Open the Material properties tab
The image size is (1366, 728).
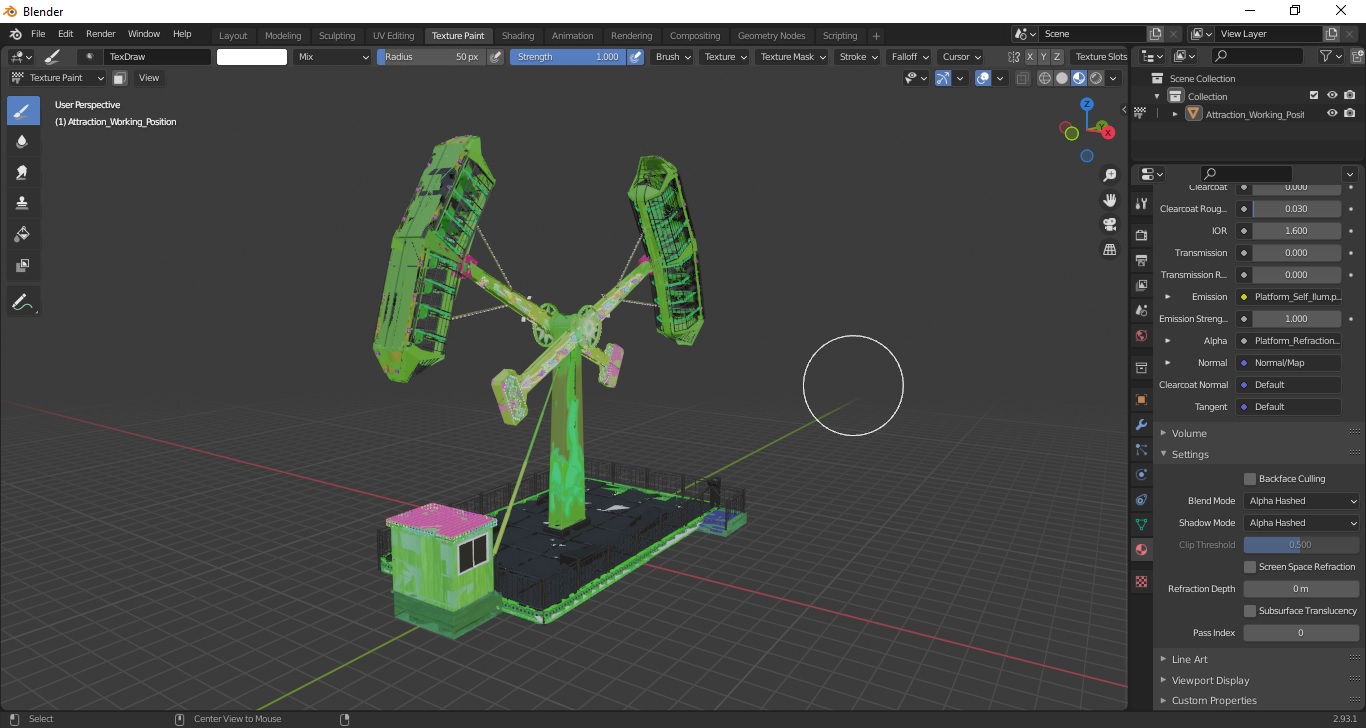click(x=1142, y=549)
